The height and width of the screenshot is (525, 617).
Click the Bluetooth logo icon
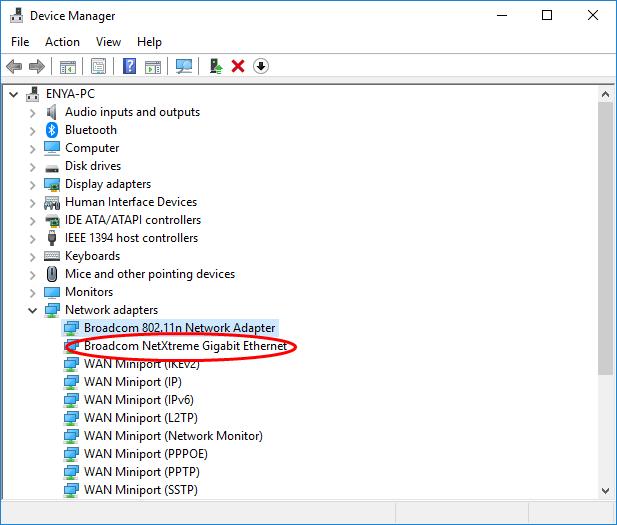52,130
